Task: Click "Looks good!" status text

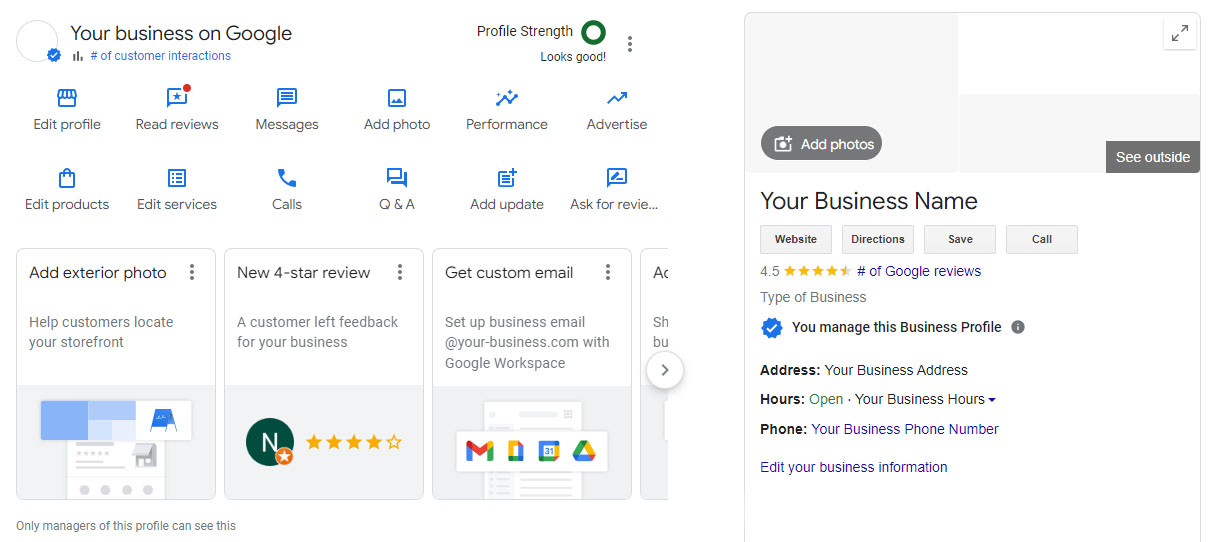Action: pyautogui.click(x=573, y=57)
